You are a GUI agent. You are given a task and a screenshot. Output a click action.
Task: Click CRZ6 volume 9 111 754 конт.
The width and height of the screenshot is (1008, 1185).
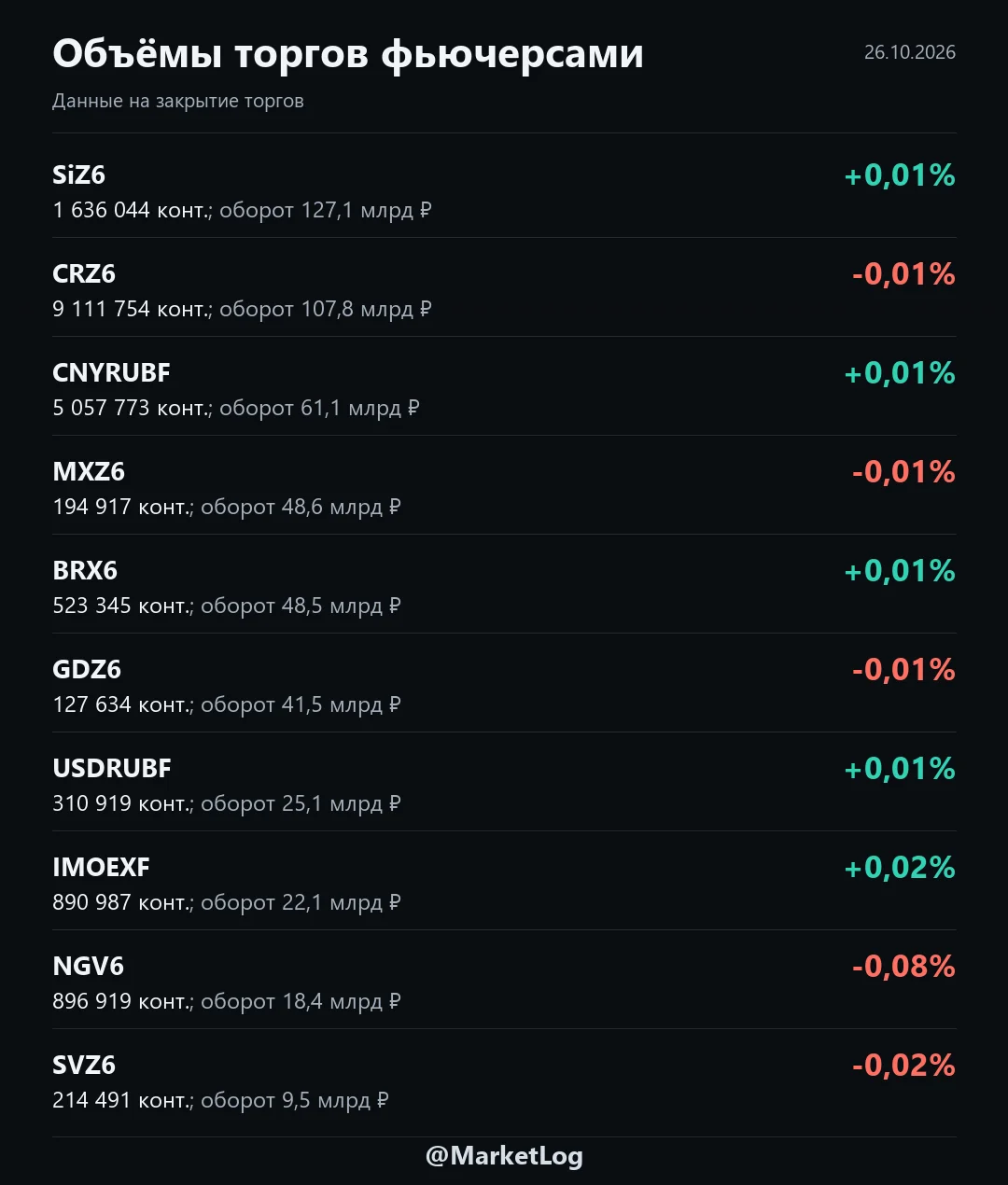132,310
